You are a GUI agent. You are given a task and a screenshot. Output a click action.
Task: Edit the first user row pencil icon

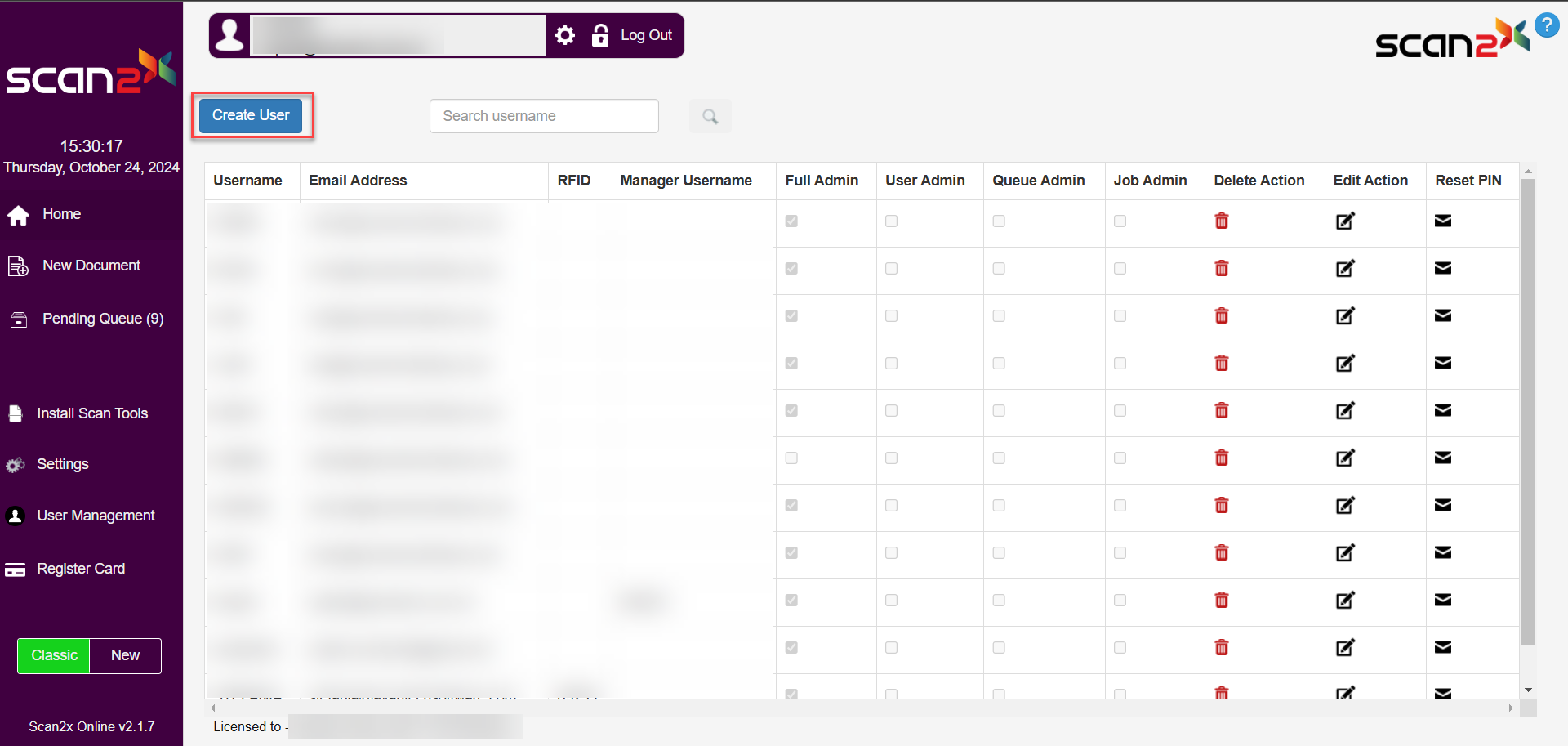coord(1344,221)
